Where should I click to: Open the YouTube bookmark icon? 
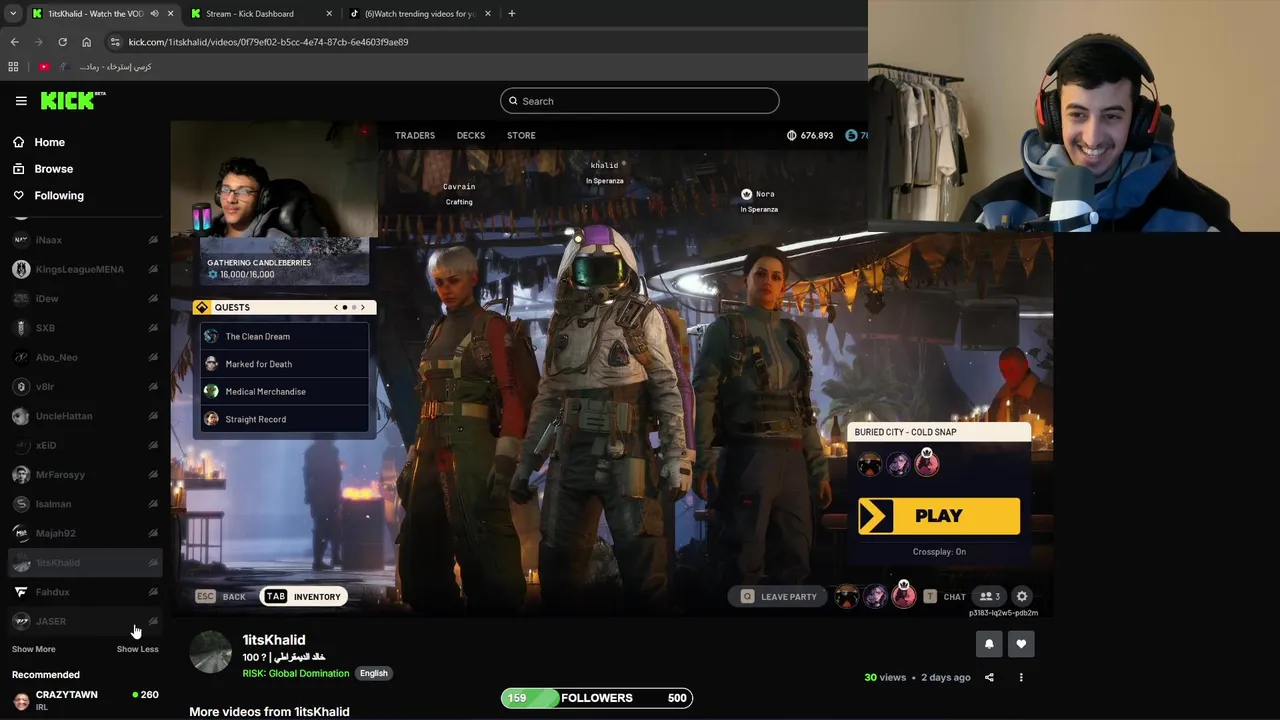tap(44, 67)
